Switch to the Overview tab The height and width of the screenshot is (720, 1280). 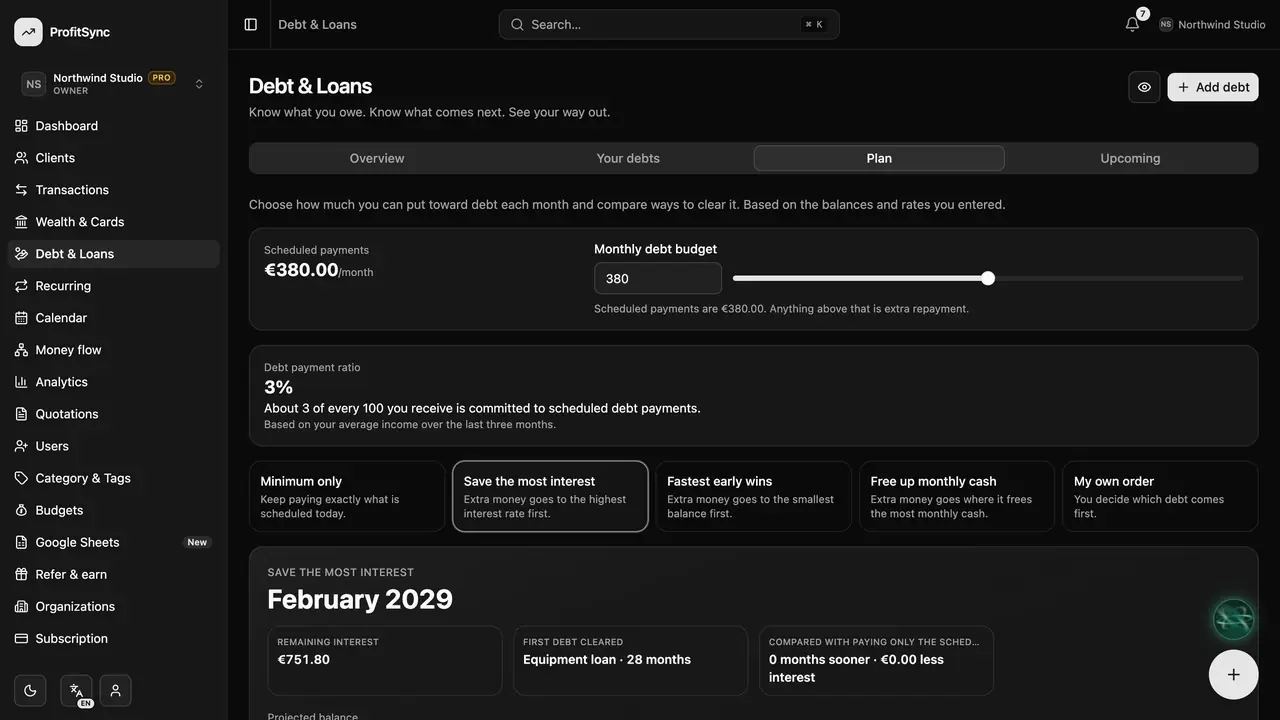377,158
